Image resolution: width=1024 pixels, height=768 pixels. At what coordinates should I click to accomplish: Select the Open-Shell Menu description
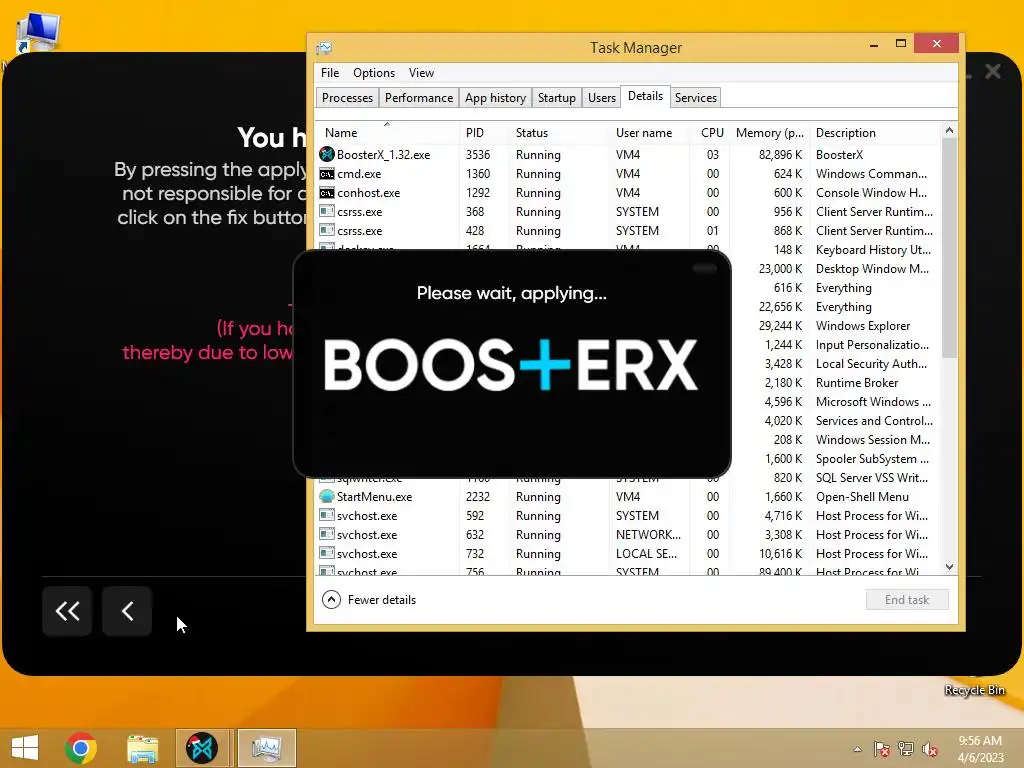tap(862, 496)
